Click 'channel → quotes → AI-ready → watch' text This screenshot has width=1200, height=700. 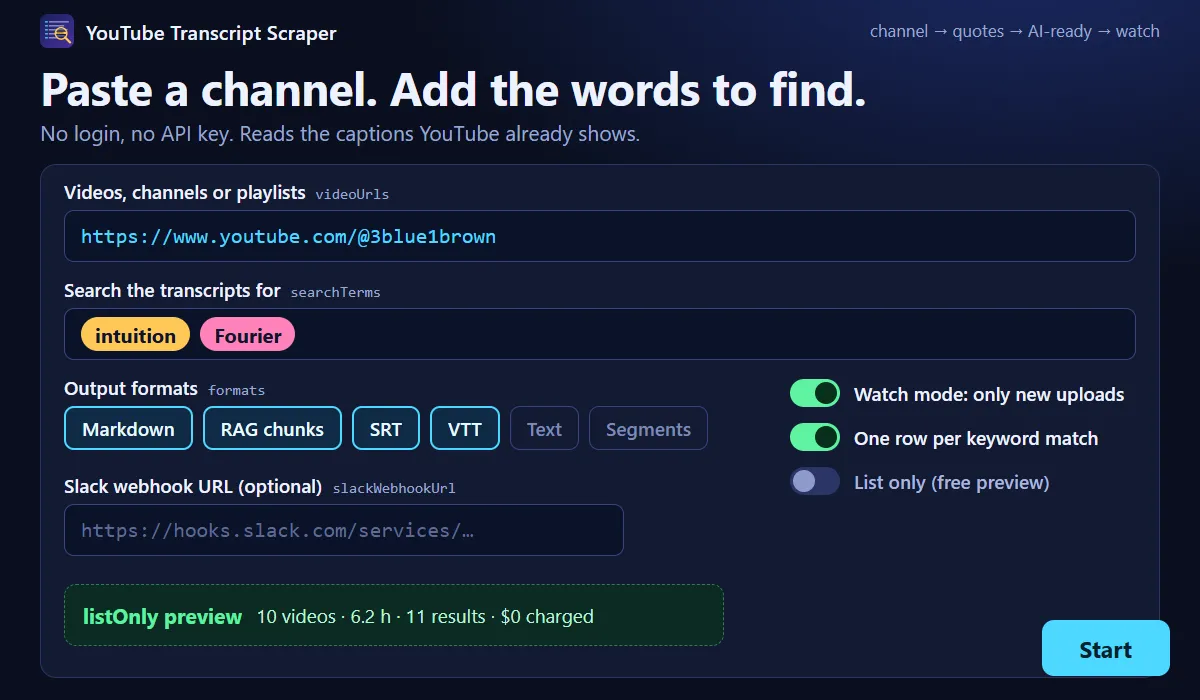point(1015,31)
